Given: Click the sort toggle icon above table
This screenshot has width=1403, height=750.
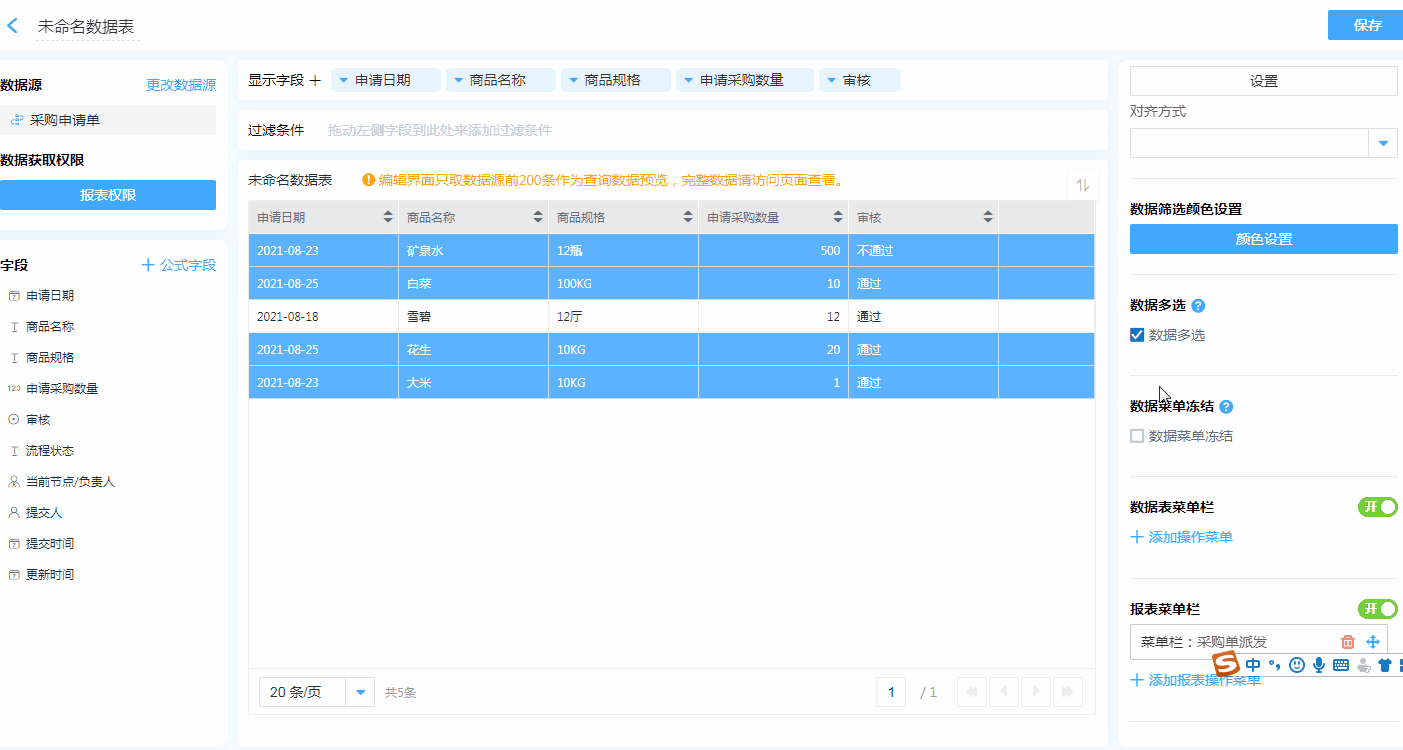Looking at the screenshot, I should [x=1082, y=185].
